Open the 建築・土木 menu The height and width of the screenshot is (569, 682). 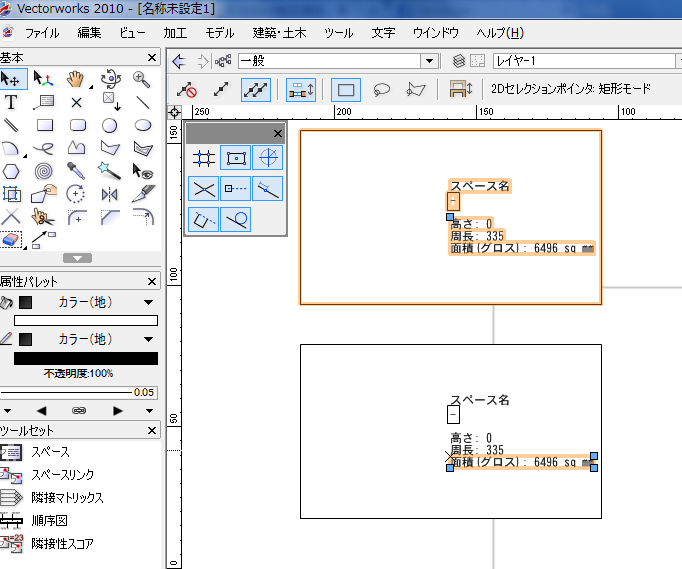[280, 33]
